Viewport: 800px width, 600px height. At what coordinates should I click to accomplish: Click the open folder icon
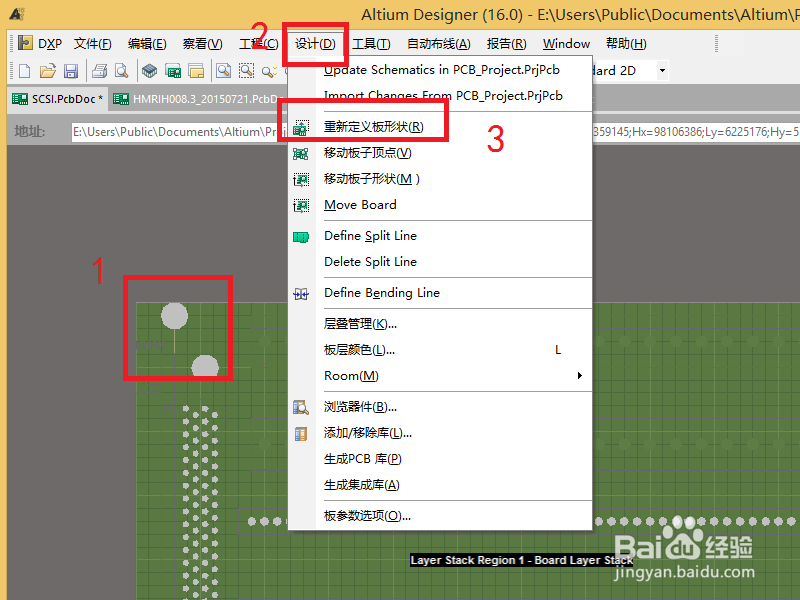[47, 70]
